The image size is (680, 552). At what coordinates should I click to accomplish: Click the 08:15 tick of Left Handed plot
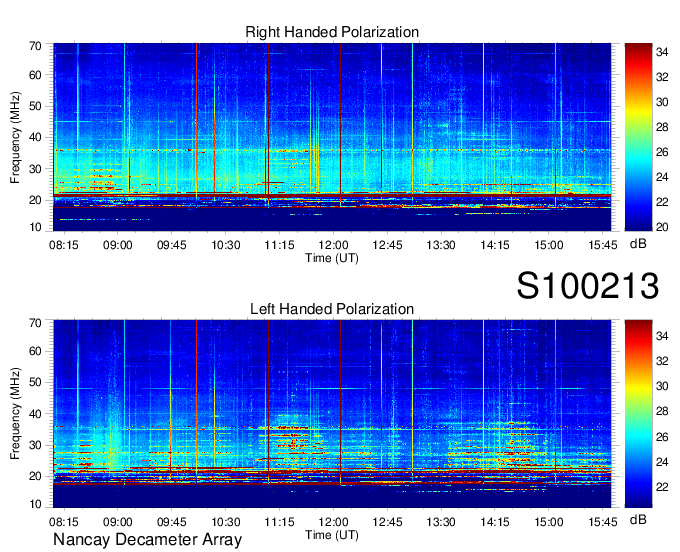pyautogui.click(x=64, y=522)
